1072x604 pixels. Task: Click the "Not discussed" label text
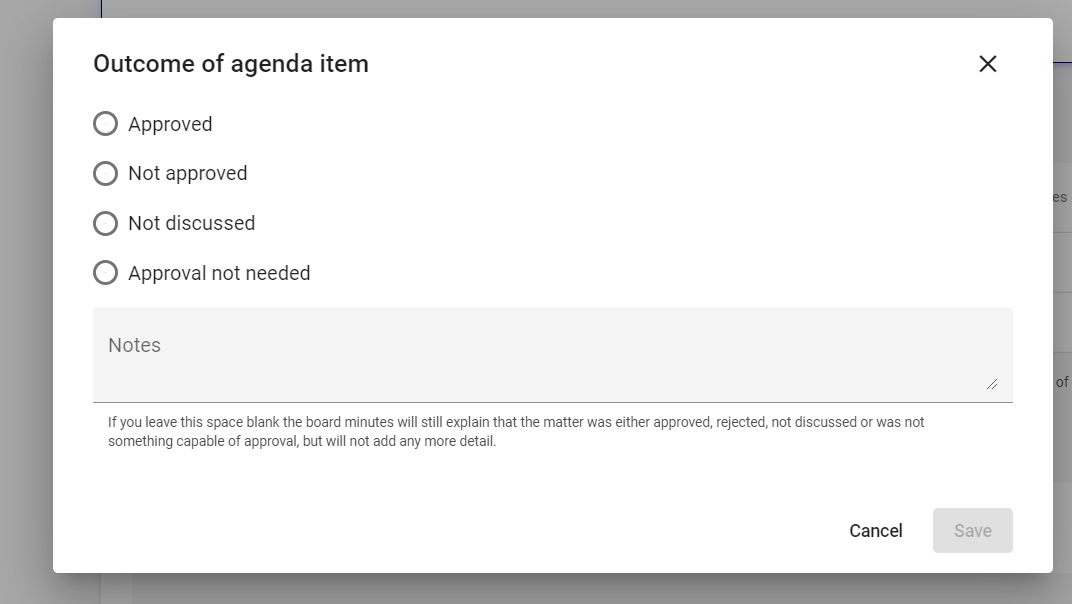point(191,223)
